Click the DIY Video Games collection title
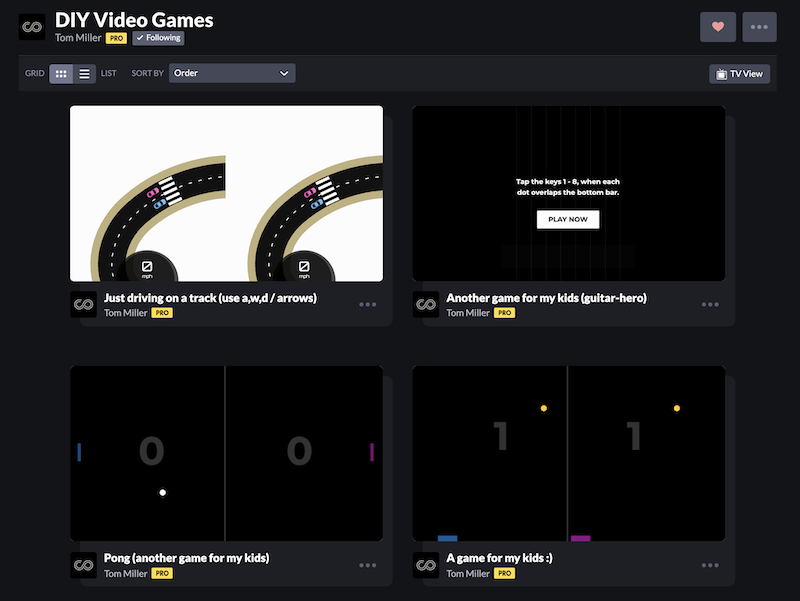The width and height of the screenshot is (800, 601). [134, 20]
